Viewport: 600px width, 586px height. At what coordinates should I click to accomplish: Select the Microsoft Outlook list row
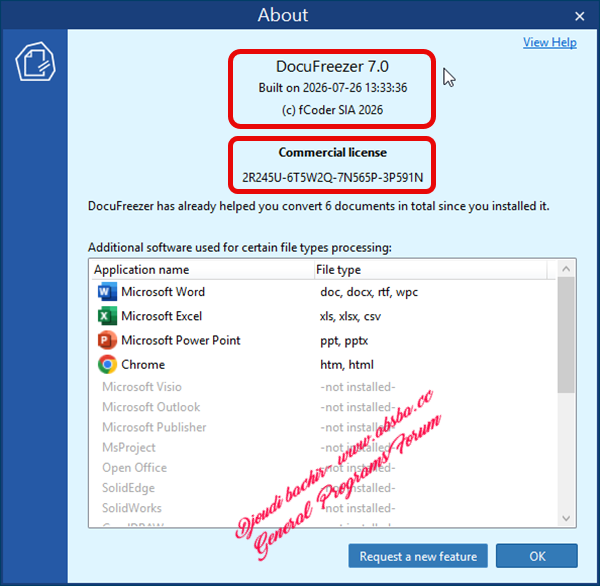point(323,407)
